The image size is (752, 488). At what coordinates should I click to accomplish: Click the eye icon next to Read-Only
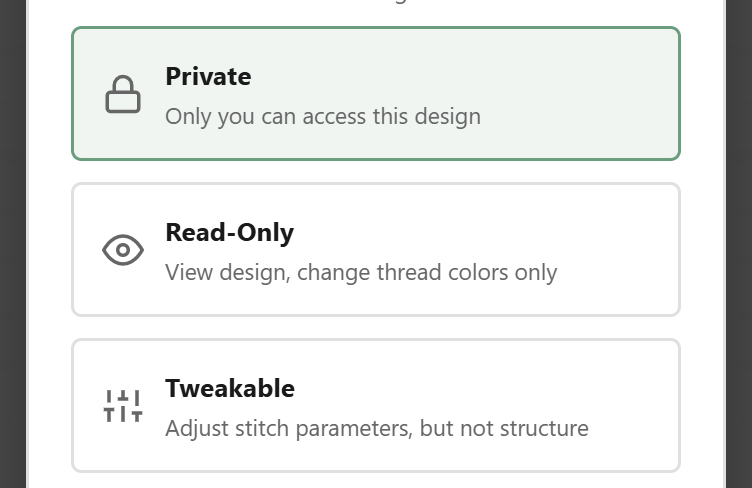(x=123, y=250)
